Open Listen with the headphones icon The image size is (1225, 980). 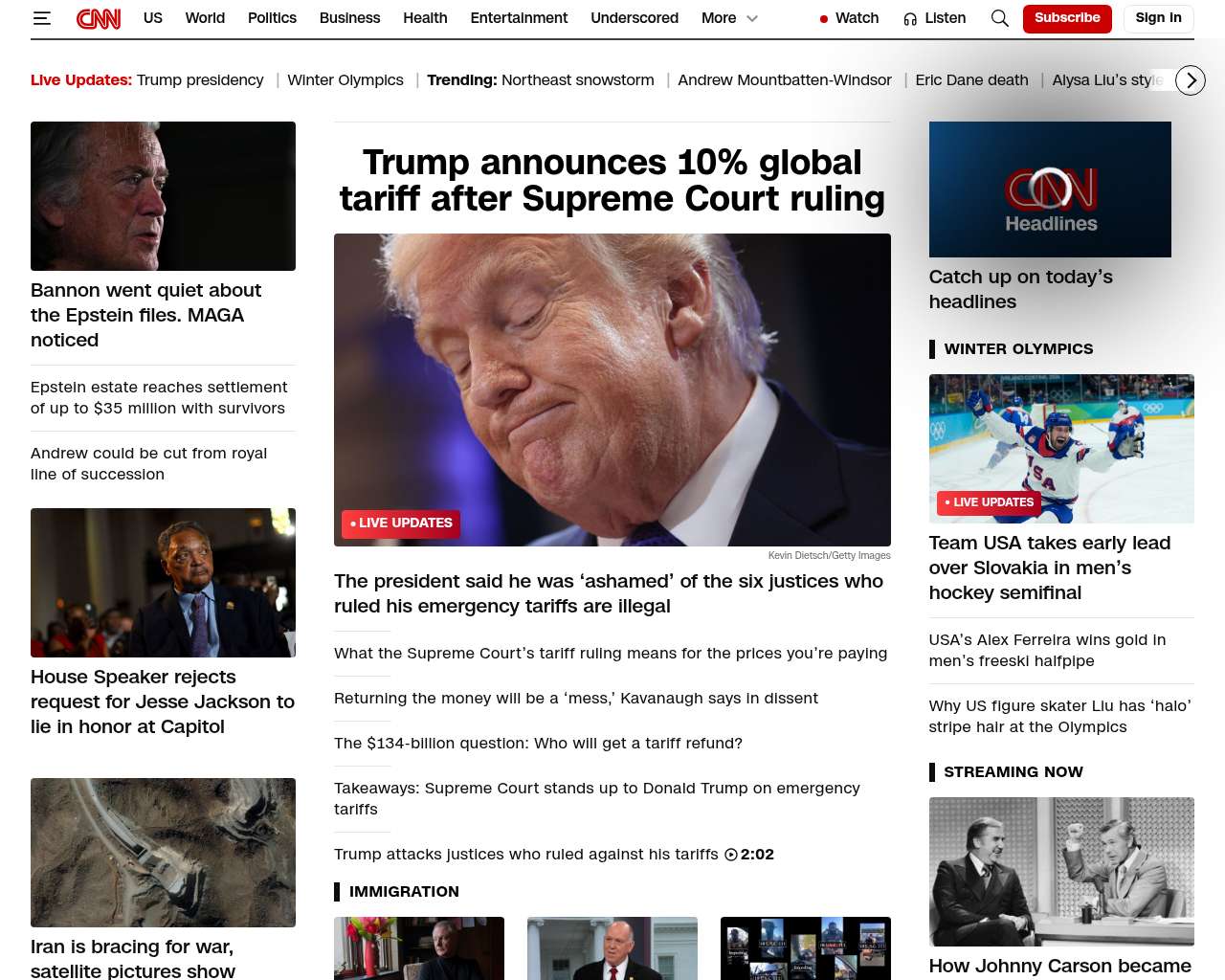click(935, 18)
